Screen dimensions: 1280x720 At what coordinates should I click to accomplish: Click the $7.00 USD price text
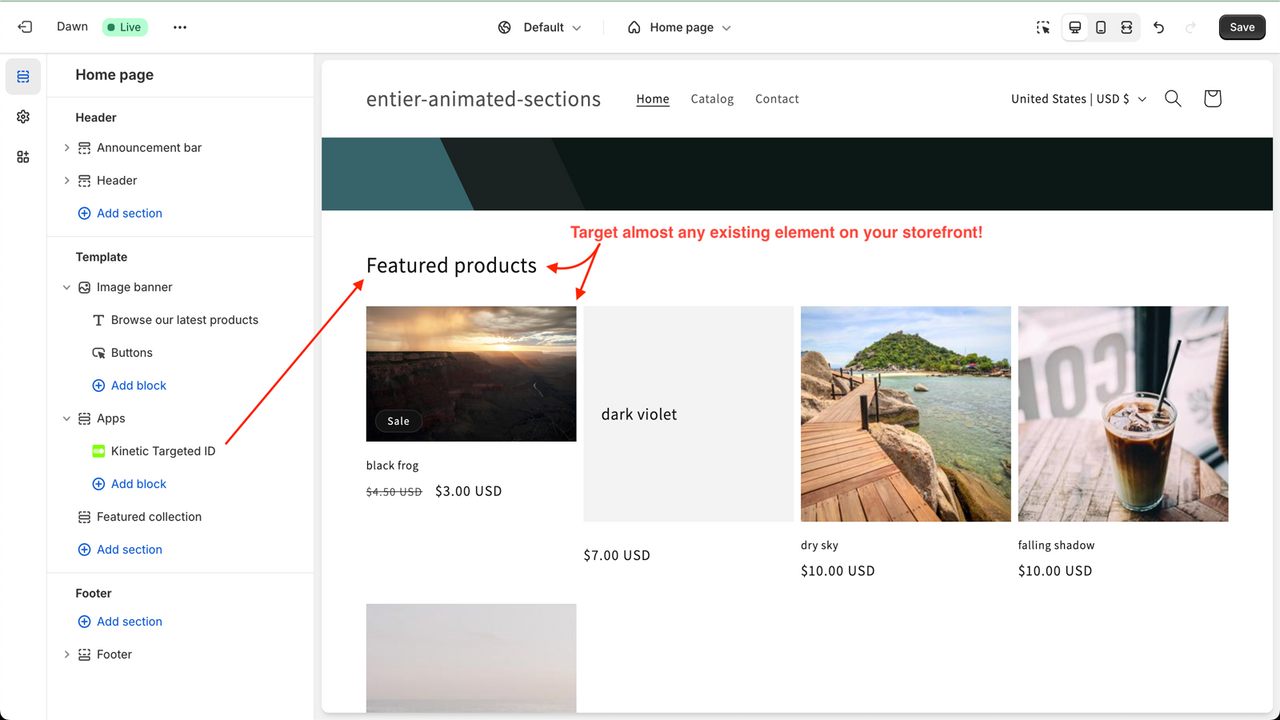tap(617, 555)
